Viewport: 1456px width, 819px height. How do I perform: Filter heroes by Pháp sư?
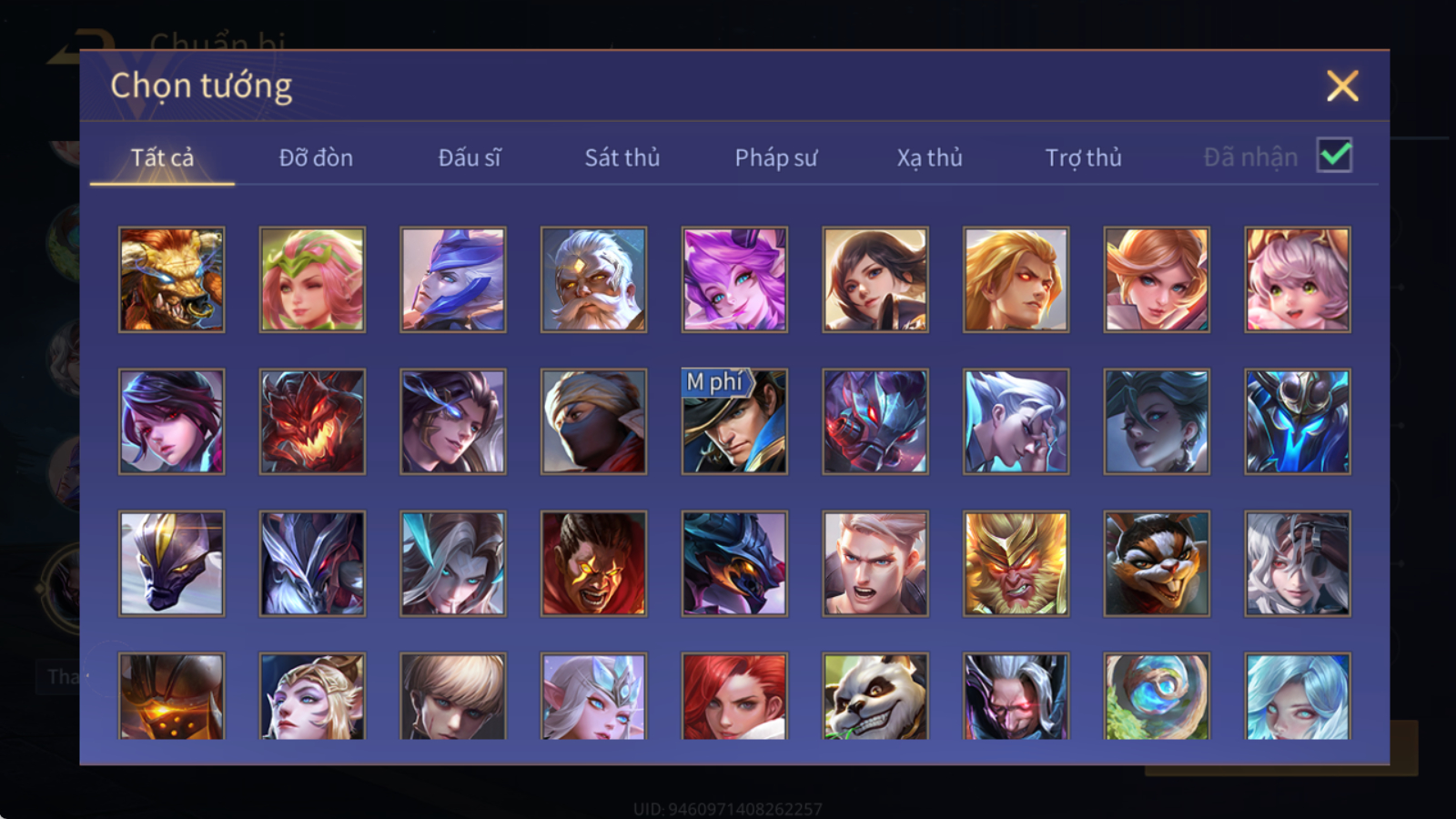776,157
